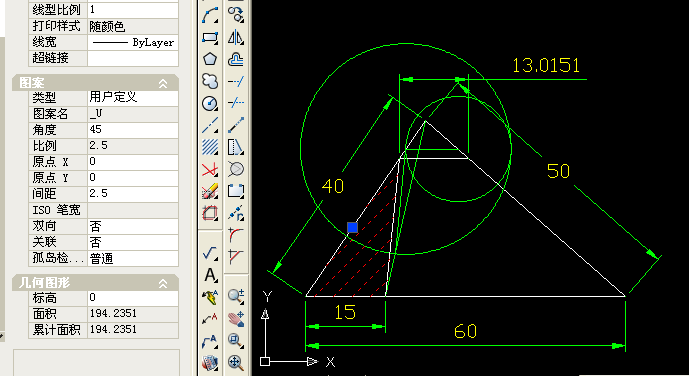Select the Trim dashed-line tool
Screen dimensions: 689x376
[x=236, y=103]
